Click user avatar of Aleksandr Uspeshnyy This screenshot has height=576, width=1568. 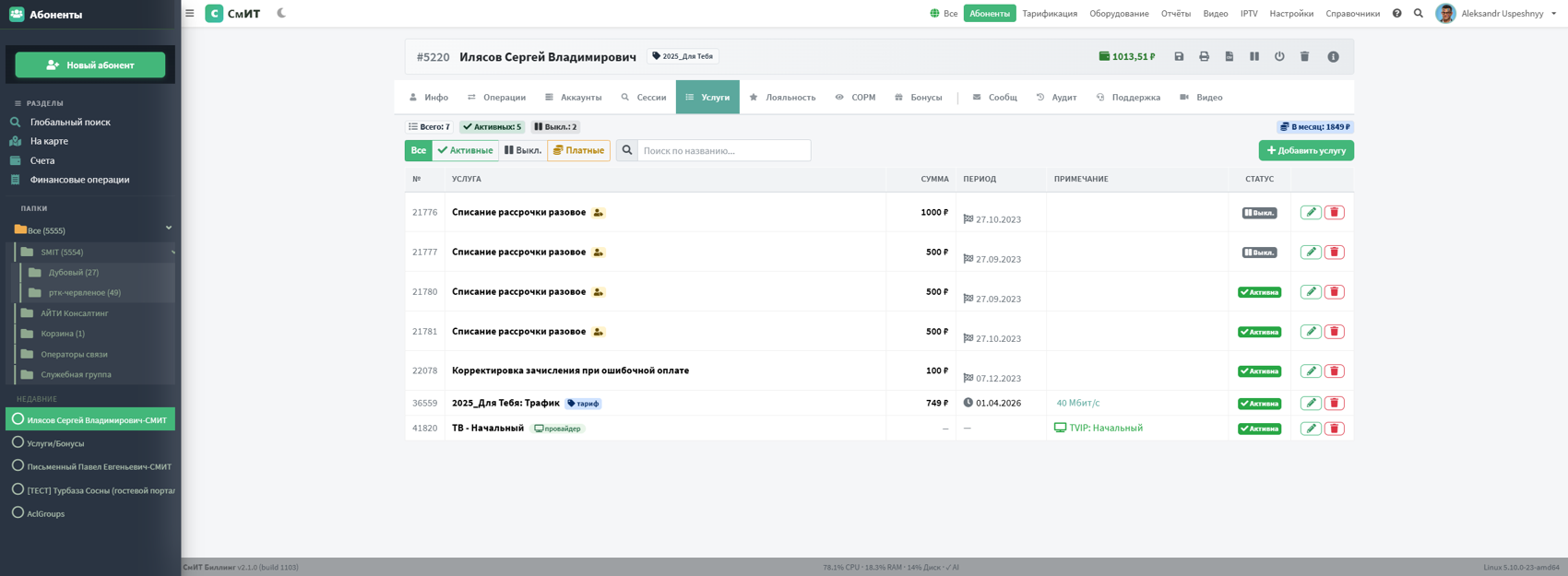click(x=1445, y=14)
